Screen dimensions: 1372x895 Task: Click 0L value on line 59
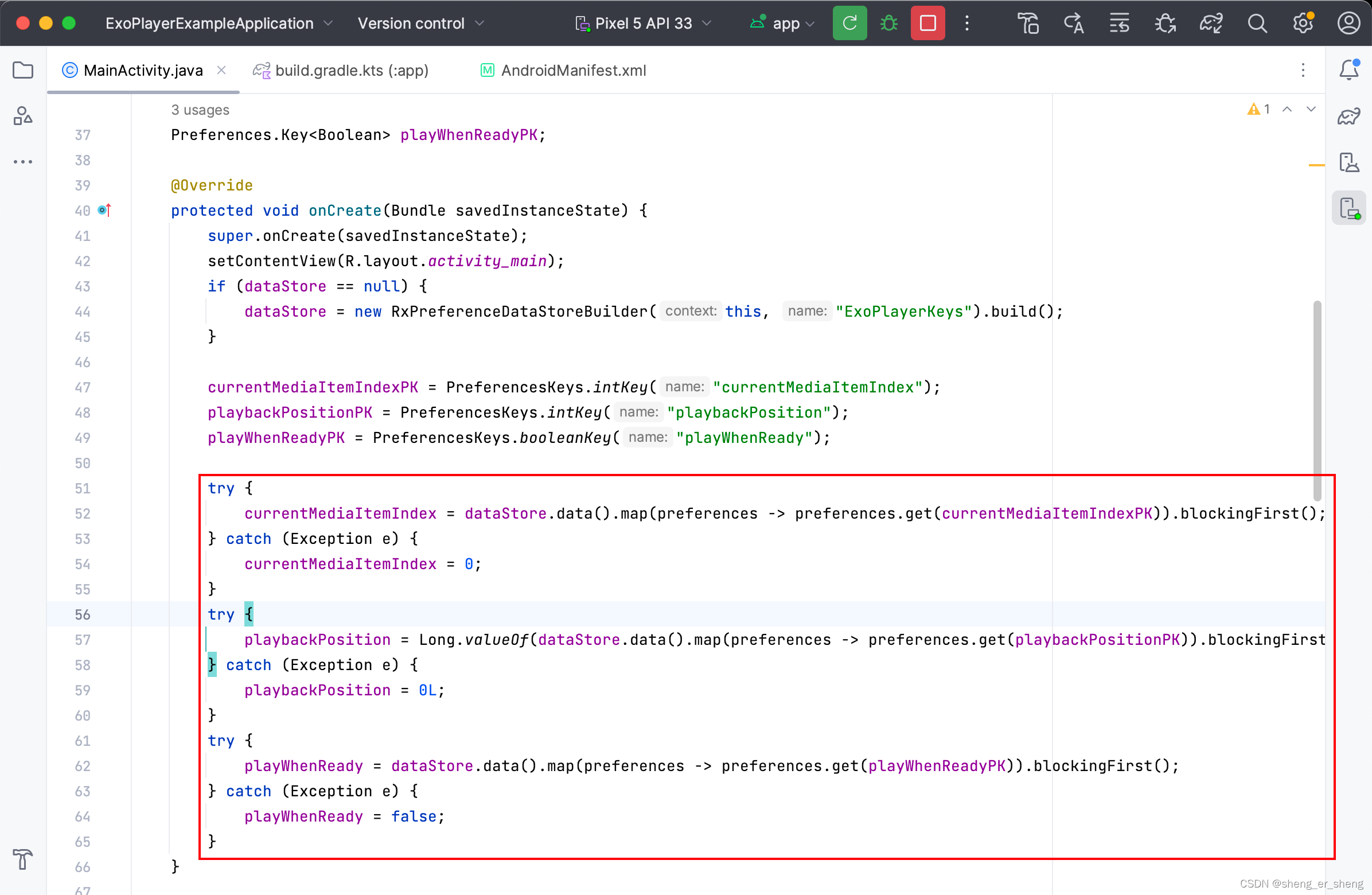(427, 690)
